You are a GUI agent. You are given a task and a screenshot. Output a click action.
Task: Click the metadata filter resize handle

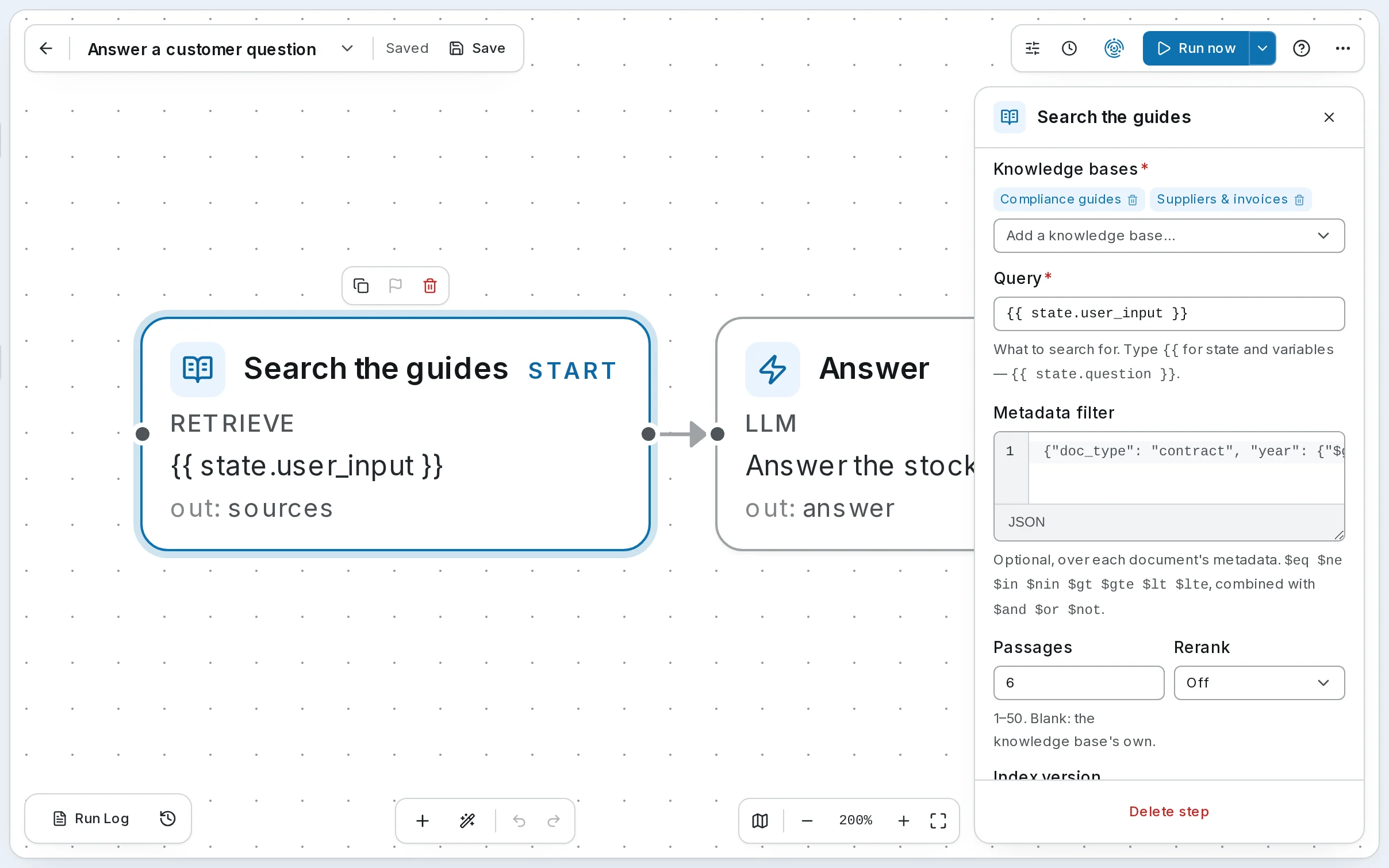pos(1339,535)
